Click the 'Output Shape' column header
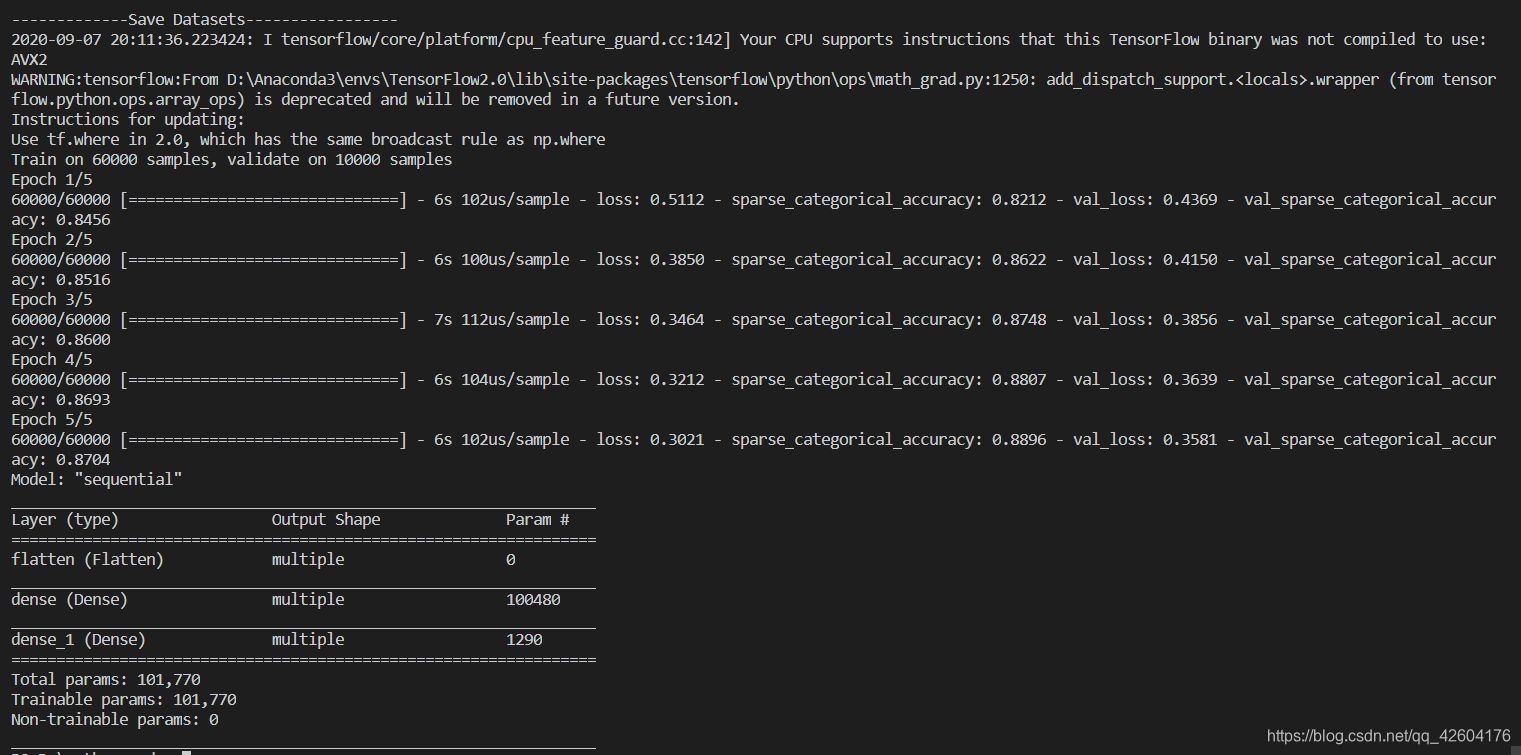1521x755 pixels. point(326,520)
